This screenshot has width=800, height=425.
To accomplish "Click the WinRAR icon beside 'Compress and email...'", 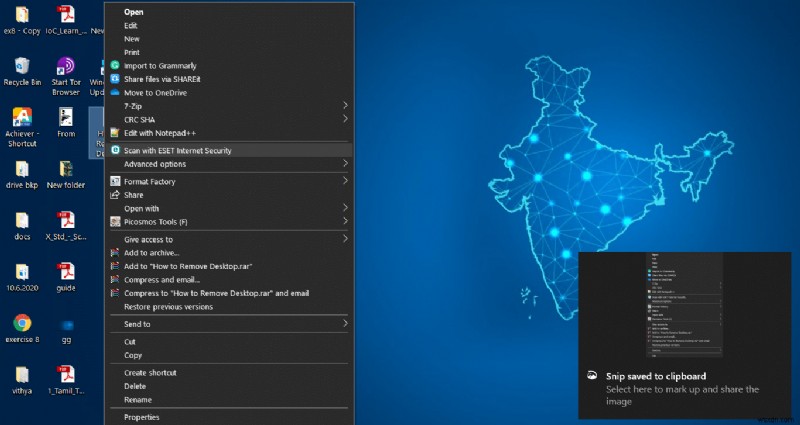I will coord(115,280).
